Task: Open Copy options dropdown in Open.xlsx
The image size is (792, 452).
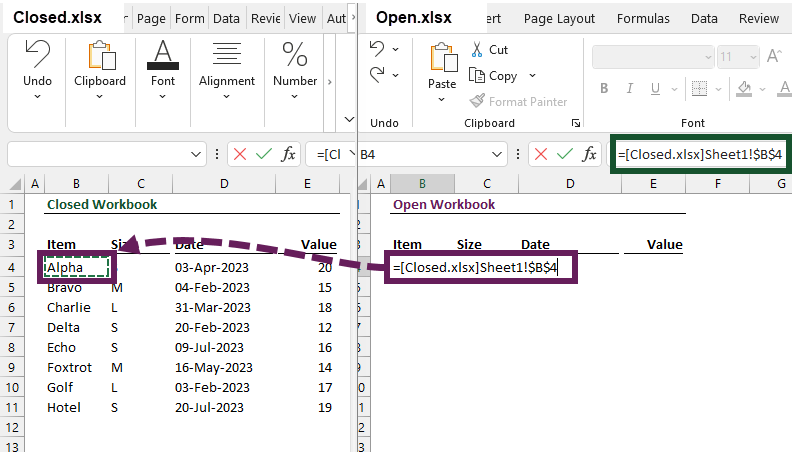Action: 532,76
